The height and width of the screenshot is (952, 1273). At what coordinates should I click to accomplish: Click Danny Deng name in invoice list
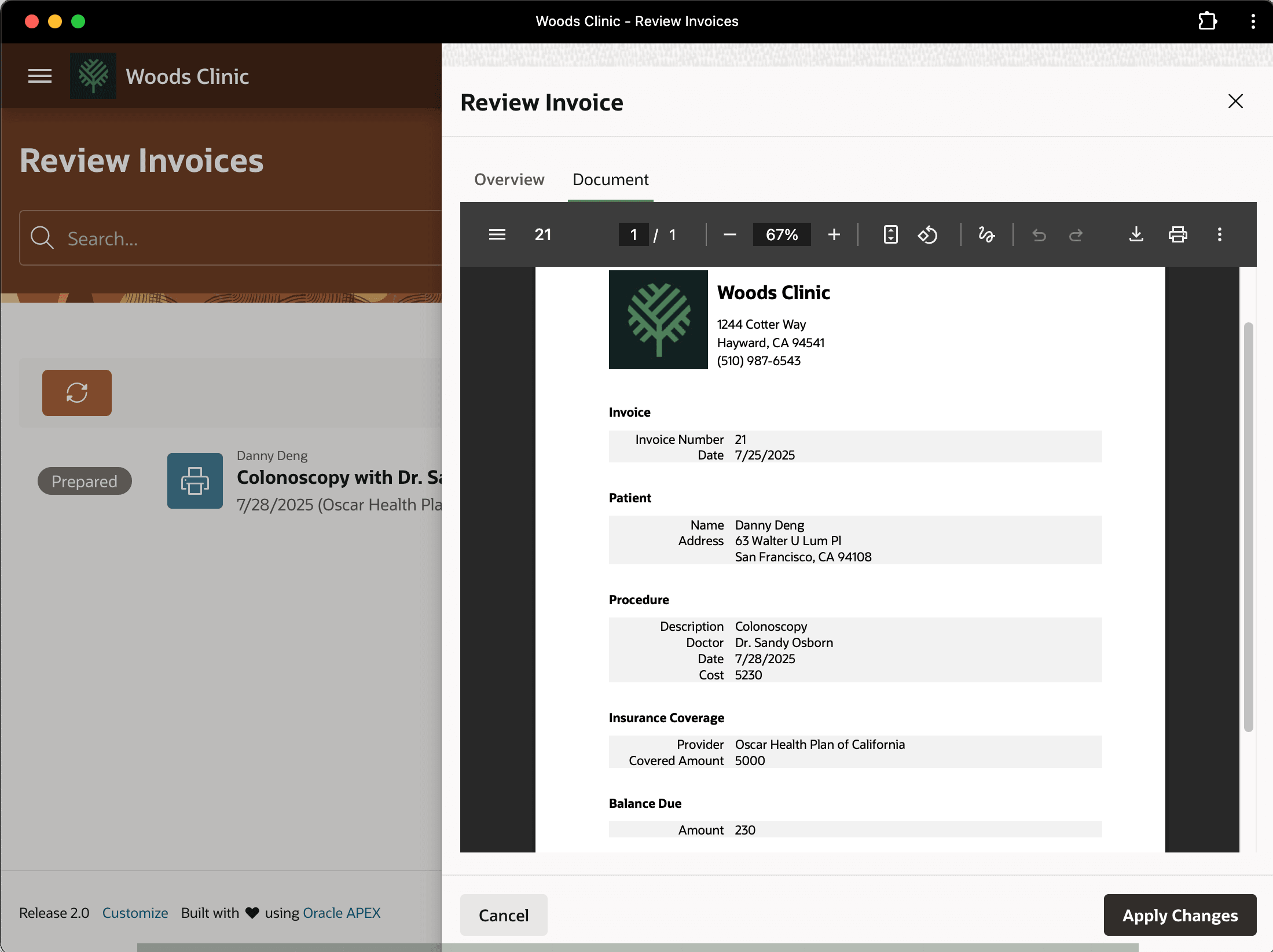272,455
